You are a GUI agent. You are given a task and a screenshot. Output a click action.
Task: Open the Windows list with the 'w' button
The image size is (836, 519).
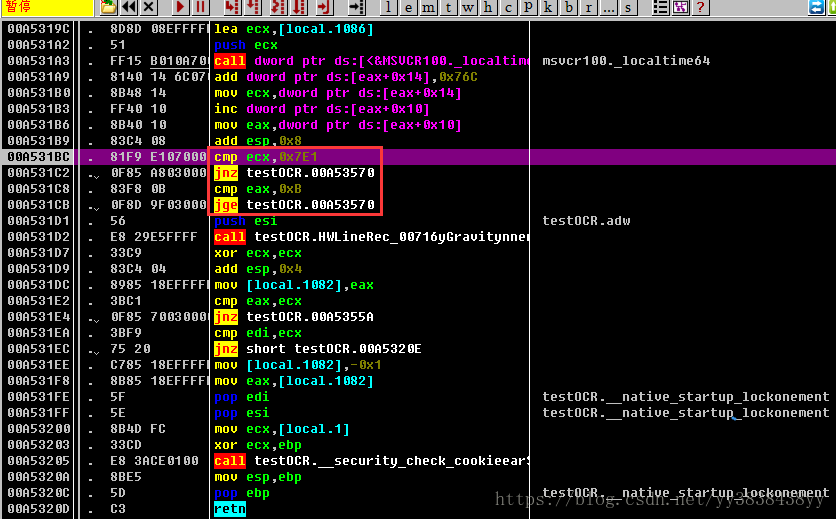468,7
